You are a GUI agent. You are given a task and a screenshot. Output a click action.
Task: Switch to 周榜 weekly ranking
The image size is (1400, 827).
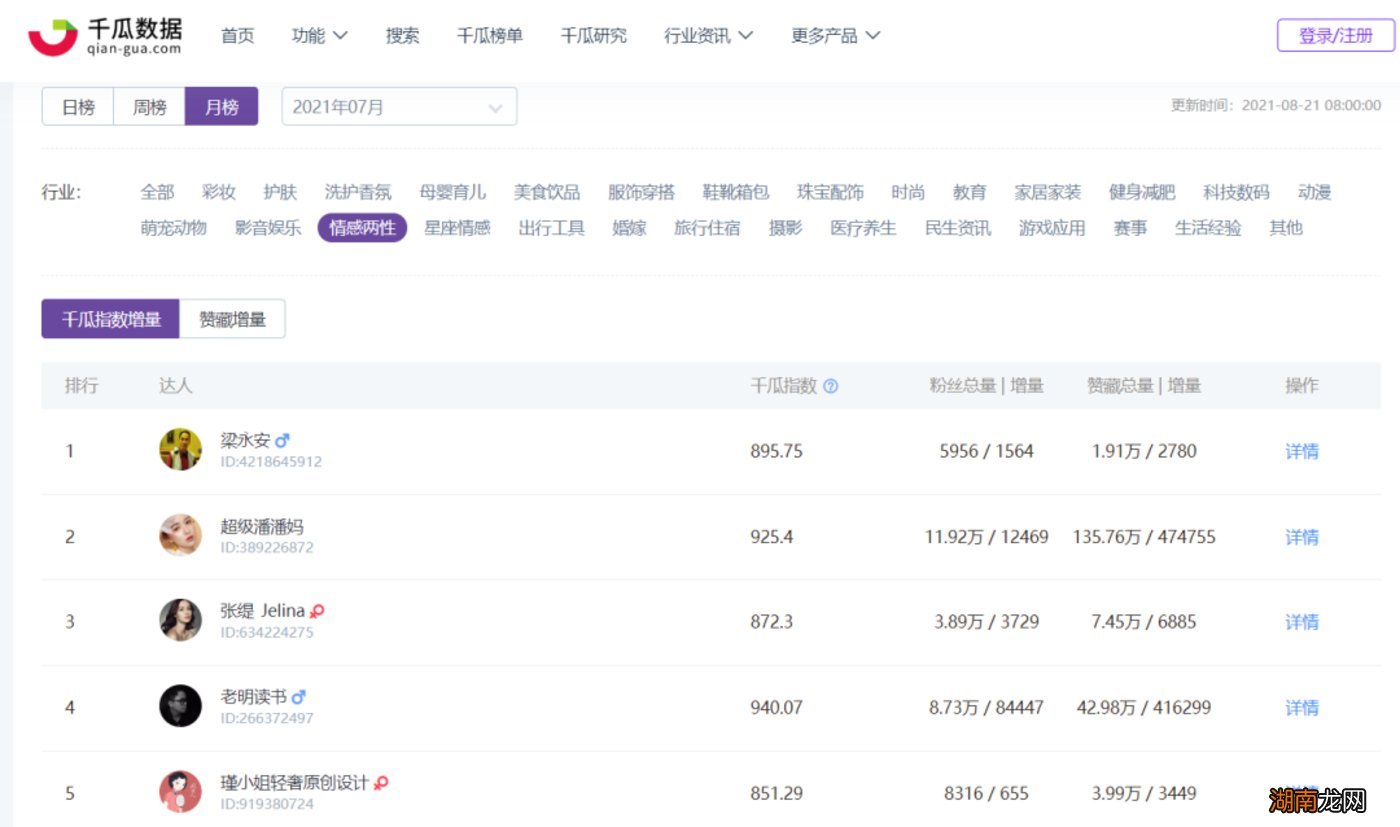(149, 107)
